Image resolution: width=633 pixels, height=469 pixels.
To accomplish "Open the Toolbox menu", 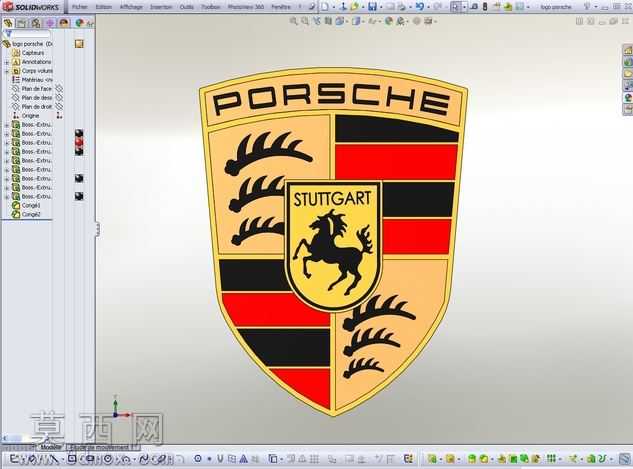I will pos(211,7).
